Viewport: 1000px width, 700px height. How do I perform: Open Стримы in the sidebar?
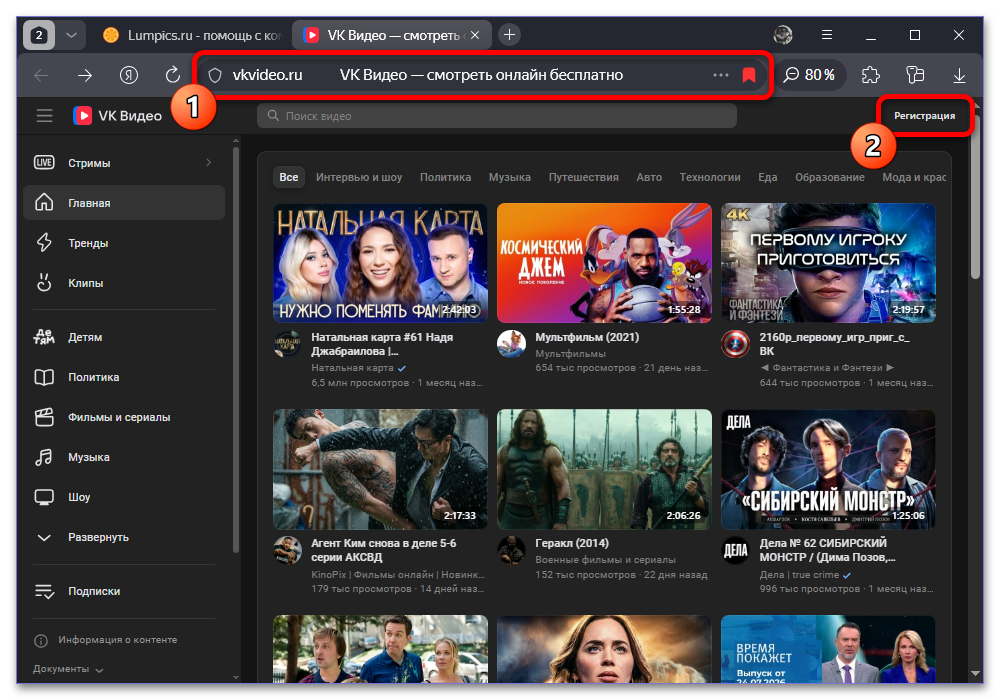pyautogui.click(x=124, y=163)
